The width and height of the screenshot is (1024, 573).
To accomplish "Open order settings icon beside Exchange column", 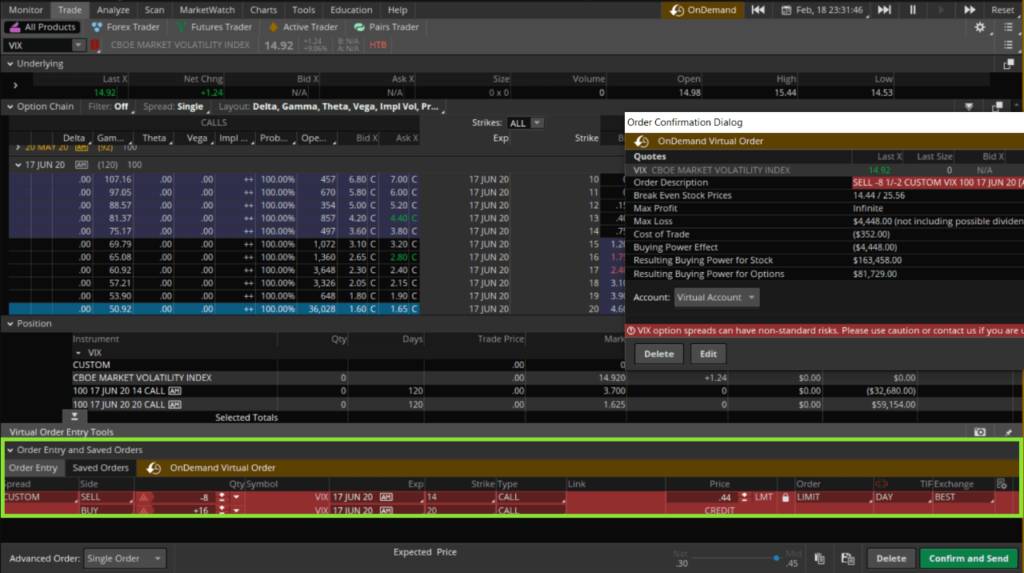I will (x=1002, y=484).
